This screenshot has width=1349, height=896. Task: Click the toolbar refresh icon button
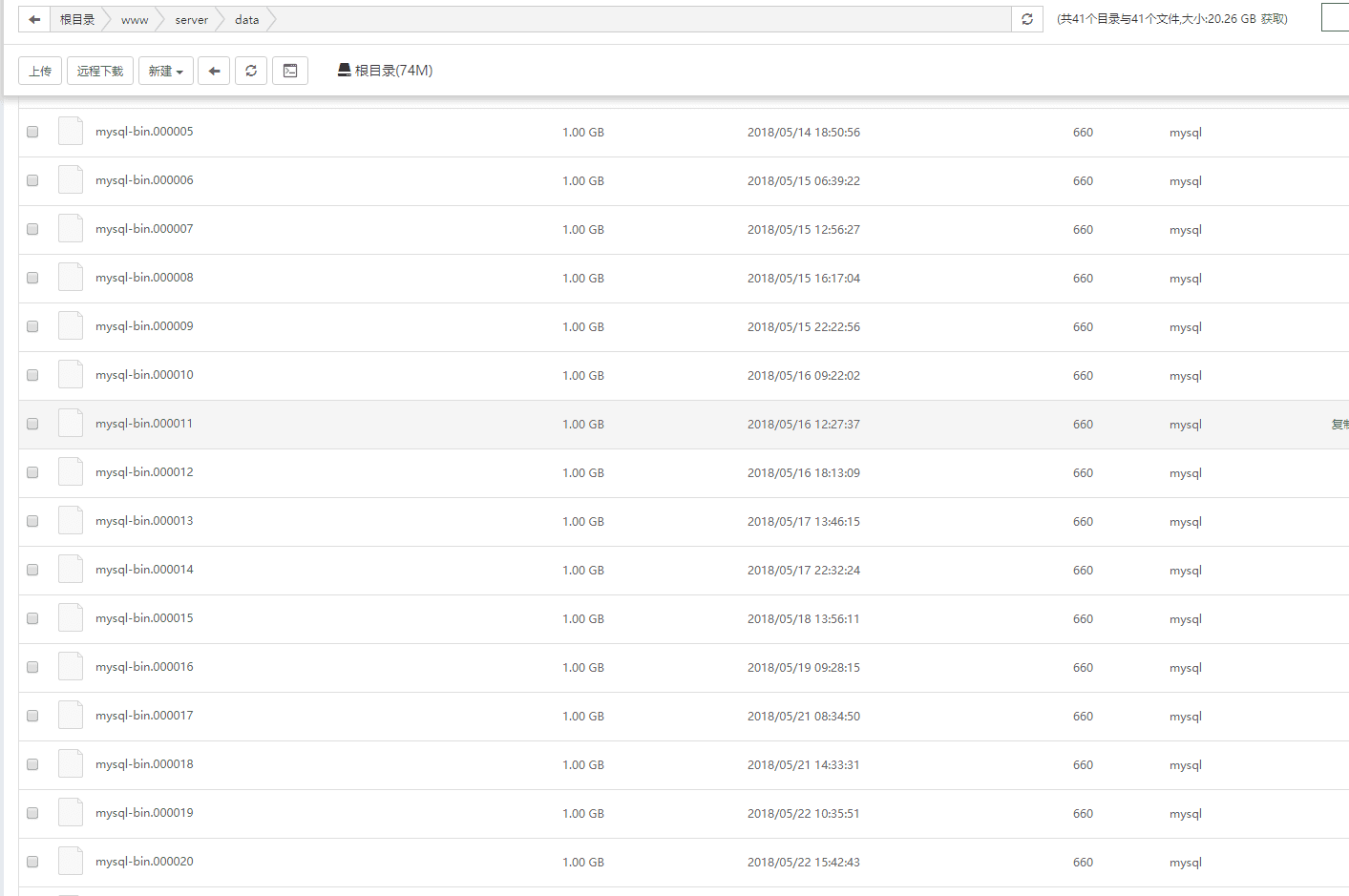(x=251, y=71)
